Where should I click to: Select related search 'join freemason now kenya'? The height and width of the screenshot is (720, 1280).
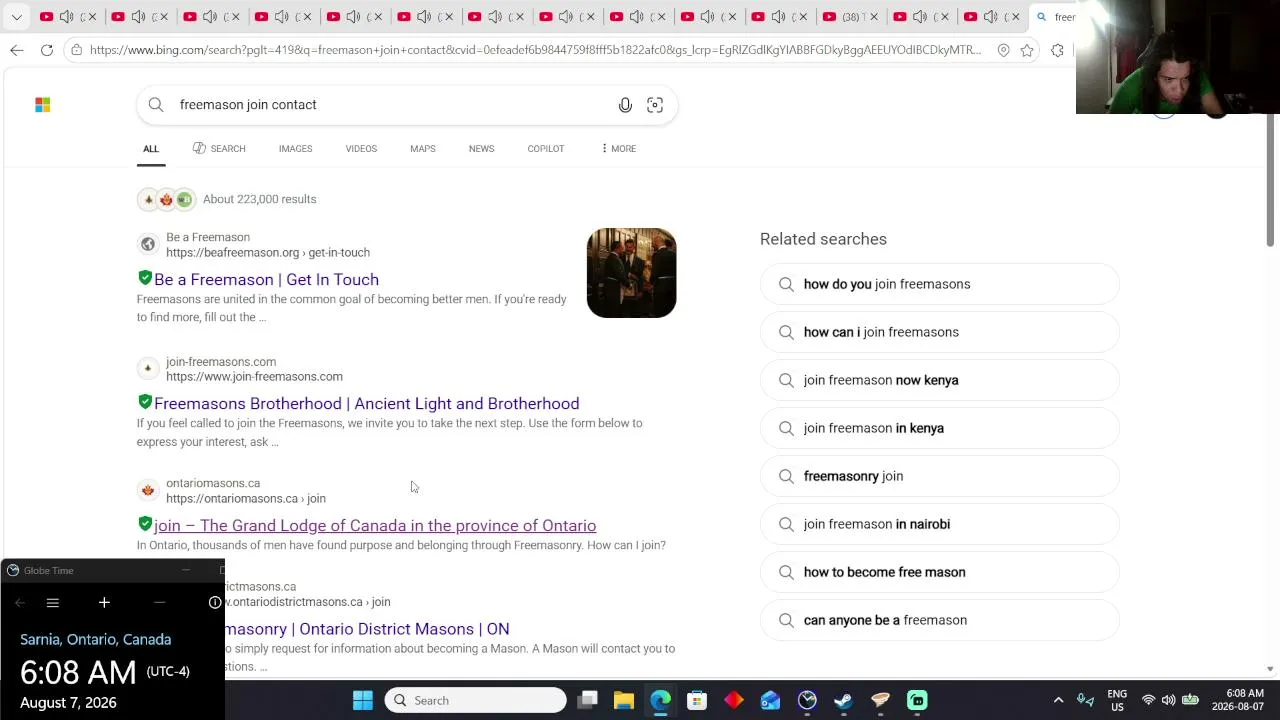point(939,380)
